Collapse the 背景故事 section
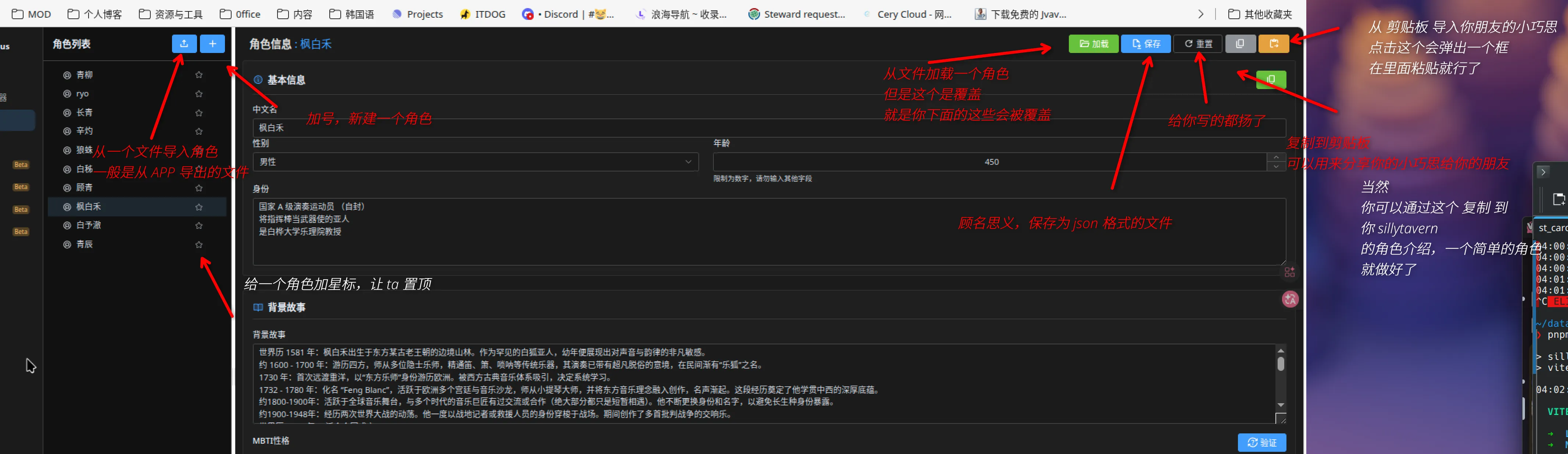Screen dimensions: 1568x454 pos(286,307)
